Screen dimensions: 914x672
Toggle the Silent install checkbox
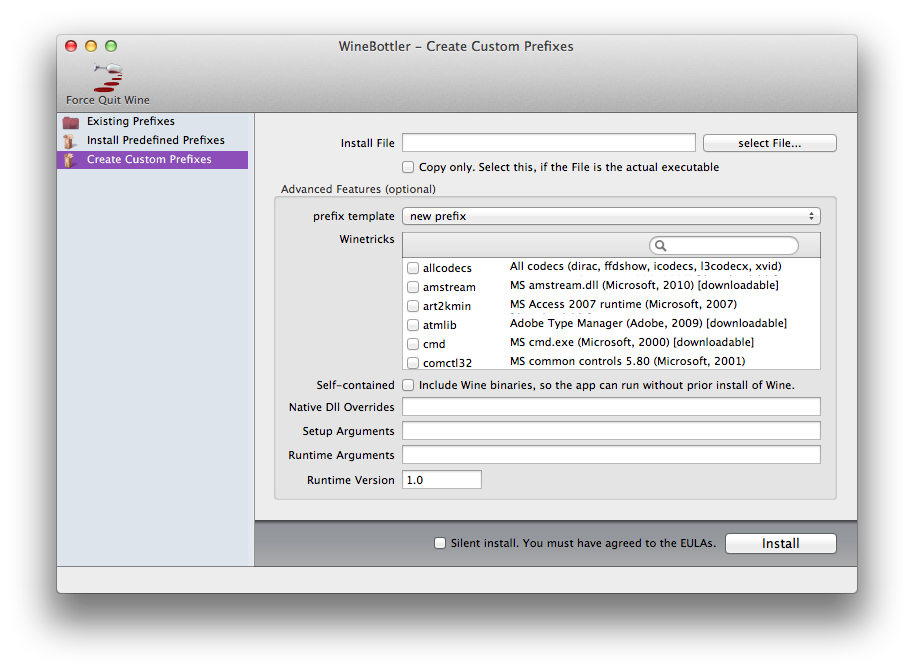(x=440, y=543)
